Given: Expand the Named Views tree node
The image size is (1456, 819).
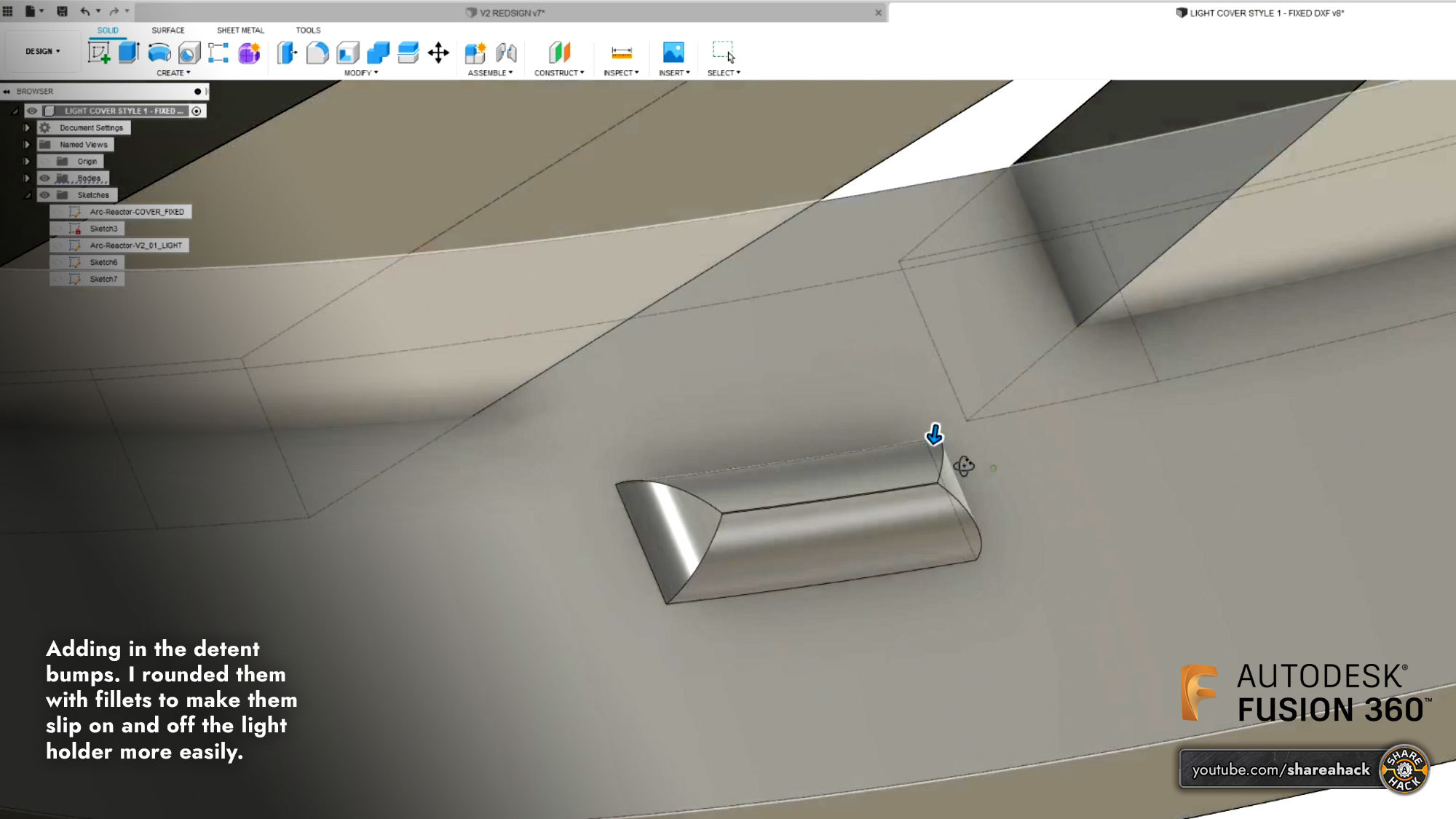Looking at the screenshot, I should click(27, 145).
